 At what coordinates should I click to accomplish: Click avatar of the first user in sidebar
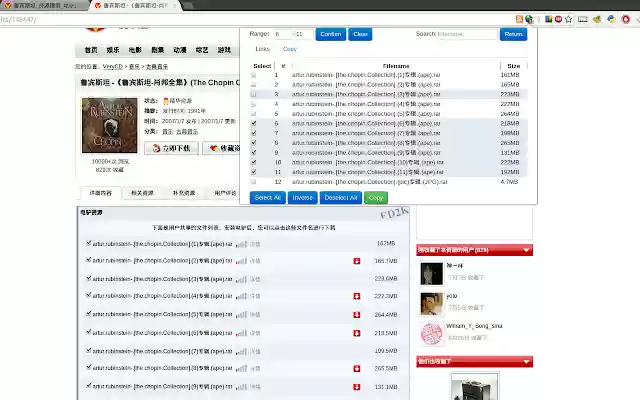click(x=432, y=273)
